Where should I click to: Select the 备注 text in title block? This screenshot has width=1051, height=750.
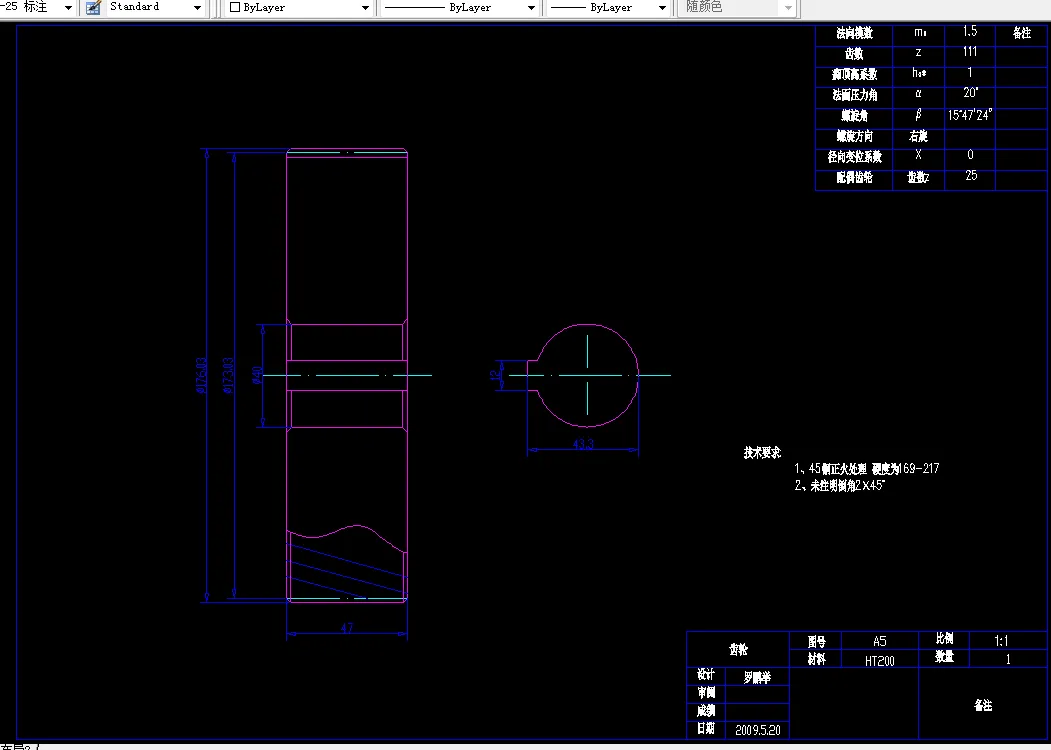pos(983,705)
